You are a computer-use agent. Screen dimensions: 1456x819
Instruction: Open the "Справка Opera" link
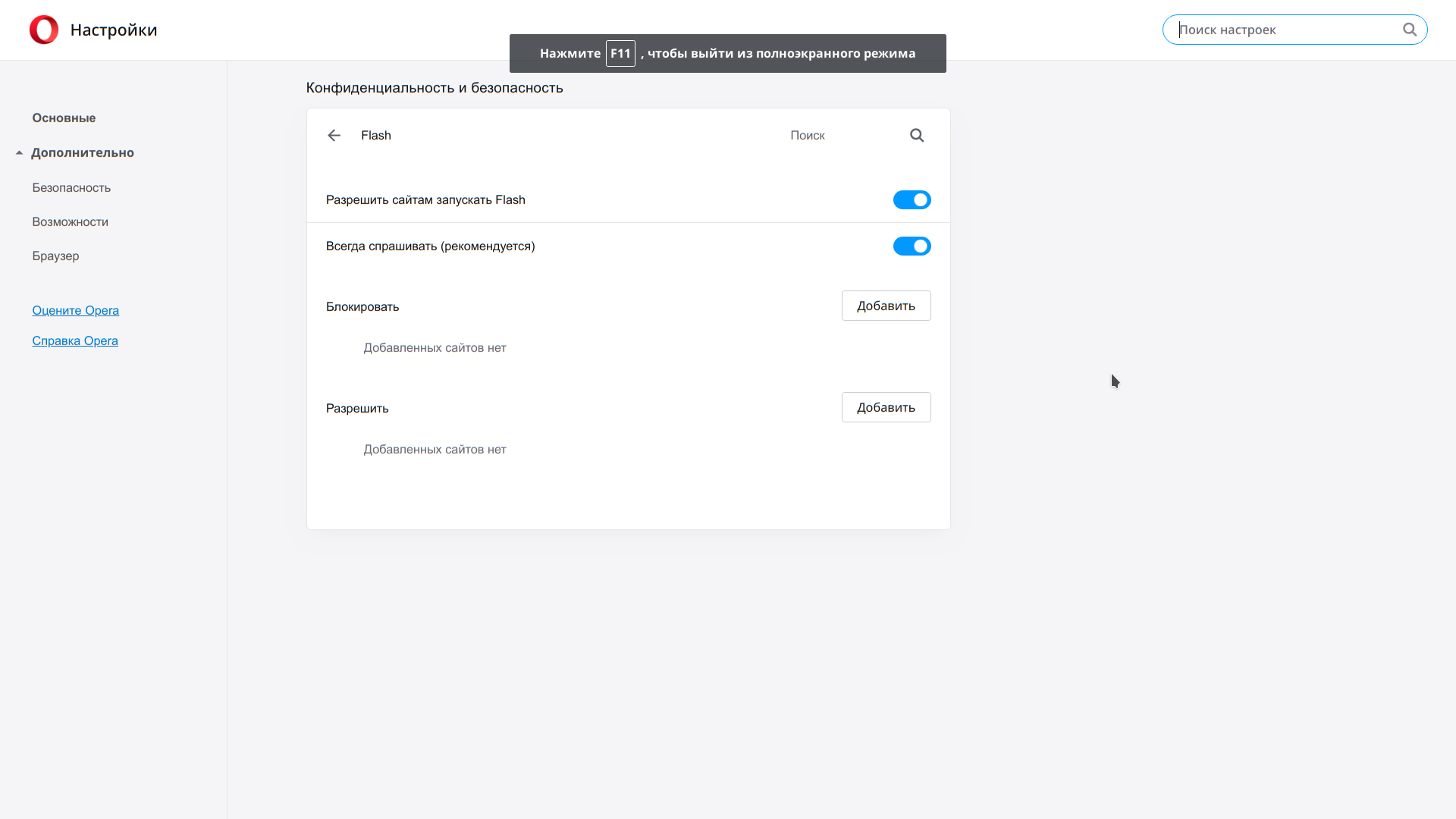point(75,340)
